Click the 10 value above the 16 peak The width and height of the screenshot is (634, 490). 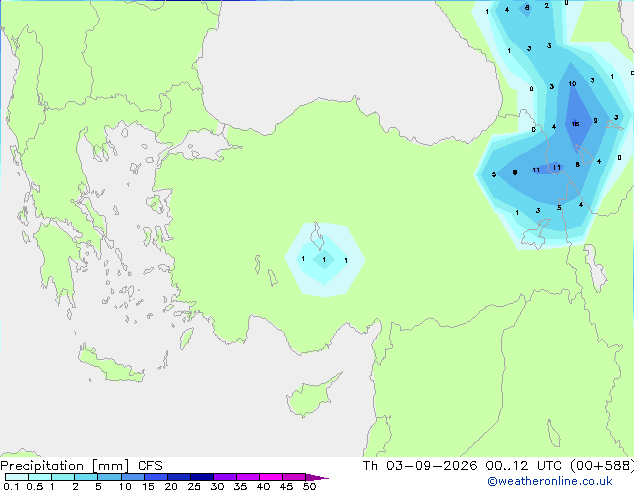click(x=572, y=84)
